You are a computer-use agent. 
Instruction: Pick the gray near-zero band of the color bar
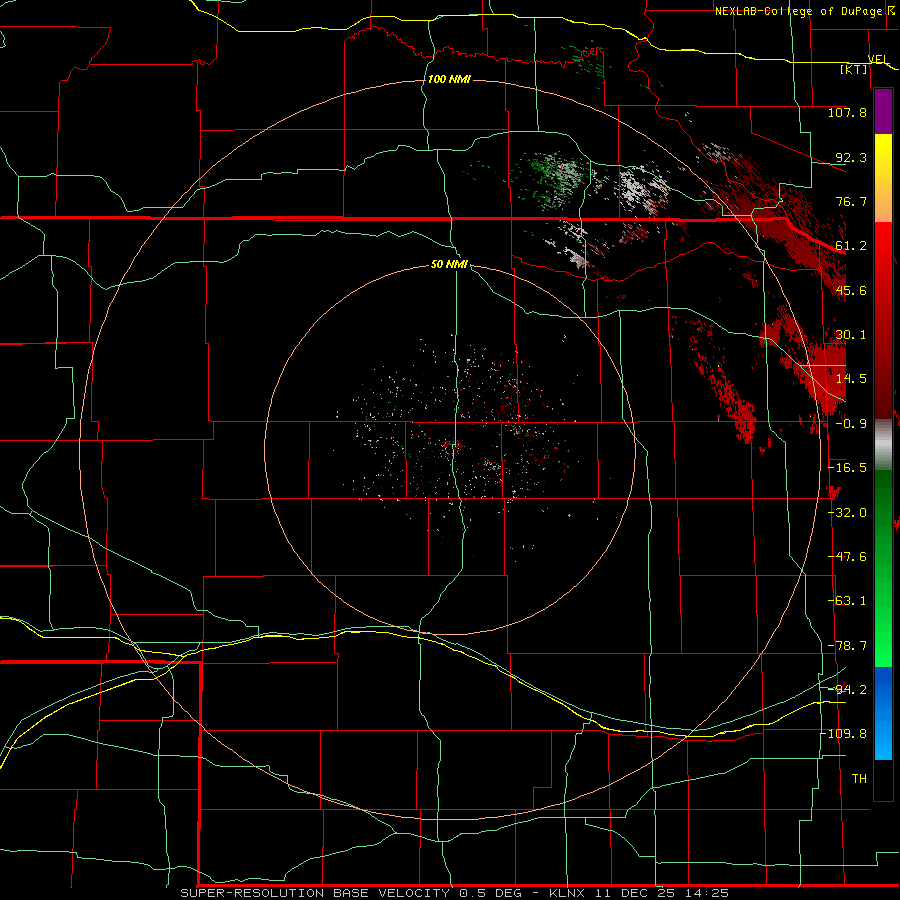pyautogui.click(x=883, y=444)
